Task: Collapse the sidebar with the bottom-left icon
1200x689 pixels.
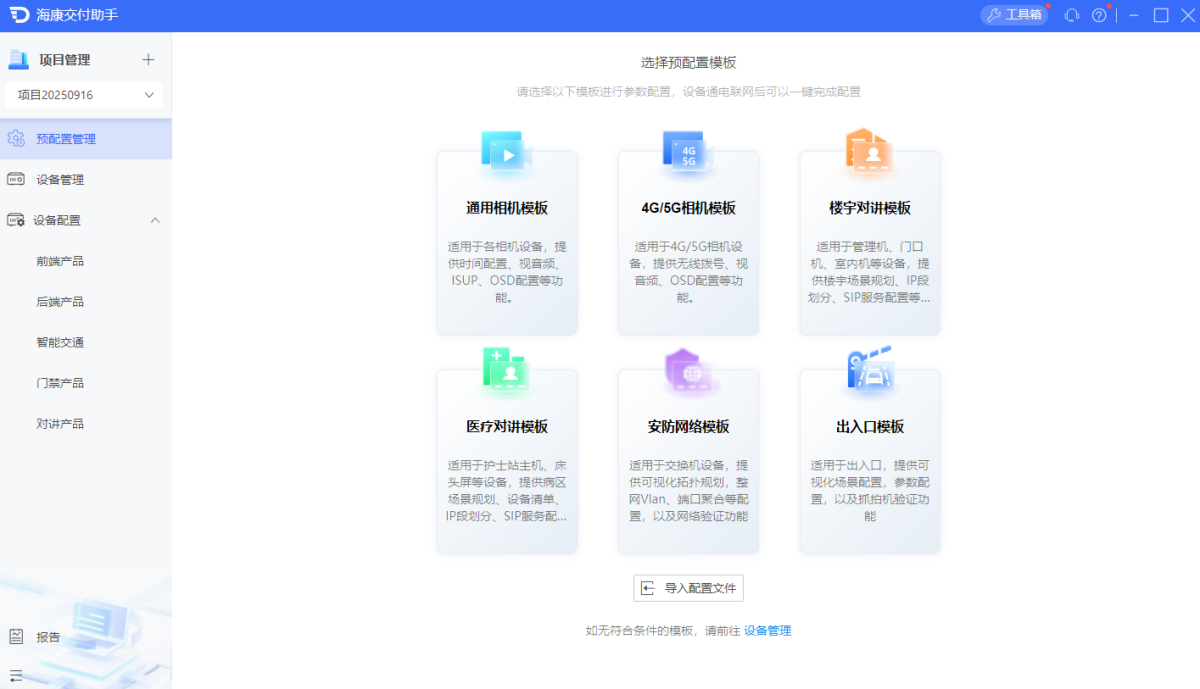Action: [15, 674]
